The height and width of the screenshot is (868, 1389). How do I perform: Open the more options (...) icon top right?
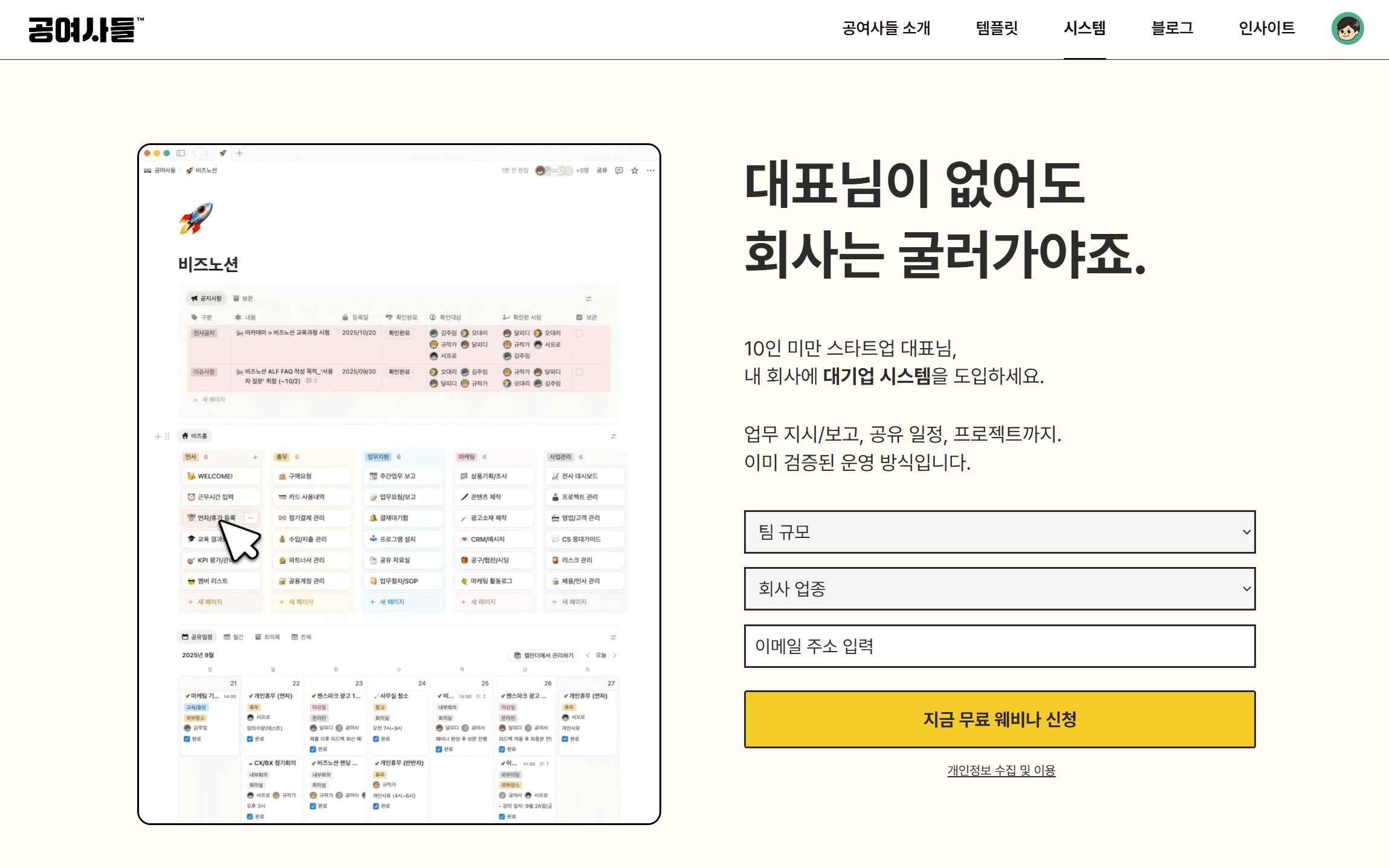(651, 171)
